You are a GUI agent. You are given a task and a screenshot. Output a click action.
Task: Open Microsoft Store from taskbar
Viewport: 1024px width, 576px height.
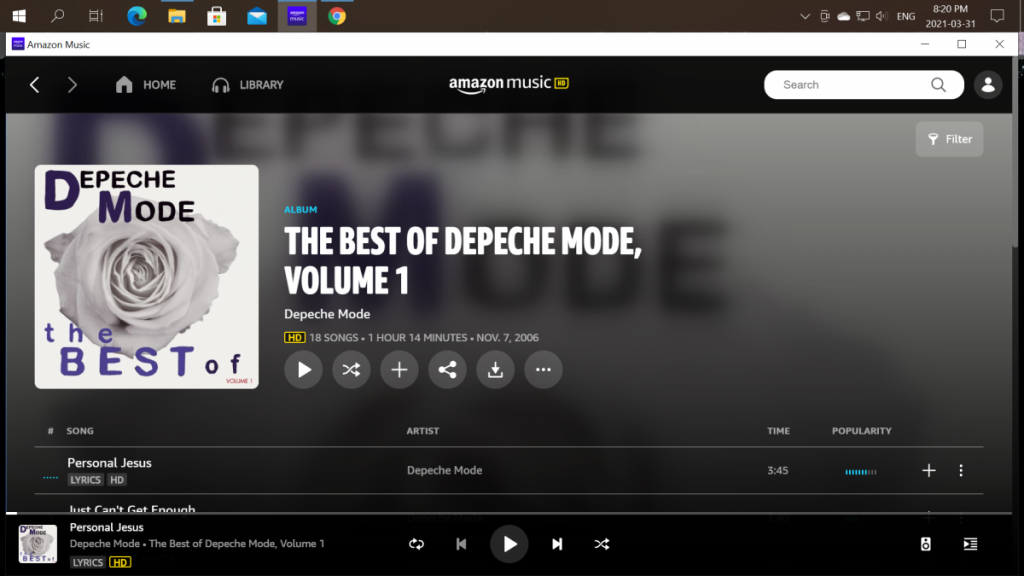[x=217, y=16]
